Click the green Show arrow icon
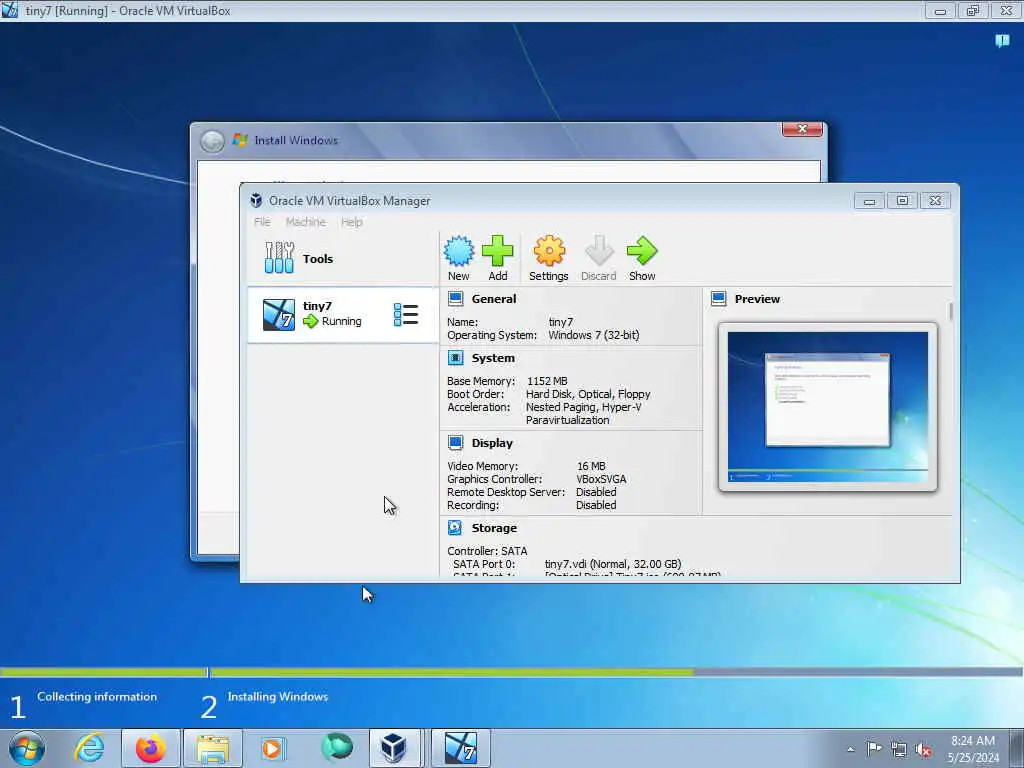The width and height of the screenshot is (1024, 768). tap(642, 251)
